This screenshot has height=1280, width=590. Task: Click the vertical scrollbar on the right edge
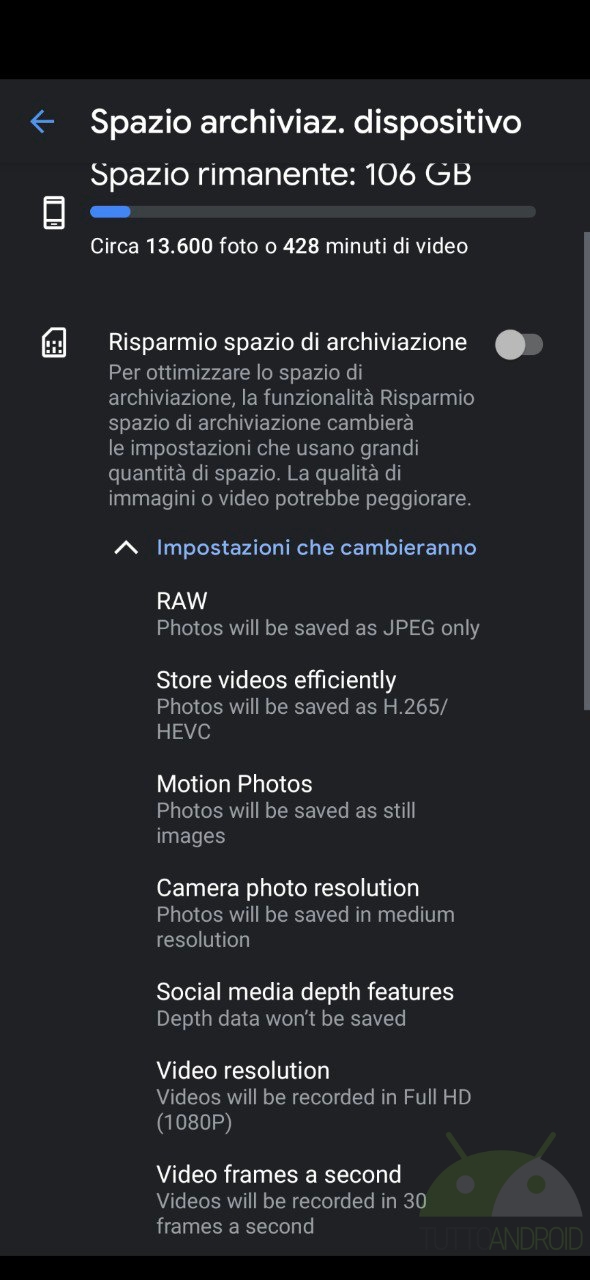[586, 470]
